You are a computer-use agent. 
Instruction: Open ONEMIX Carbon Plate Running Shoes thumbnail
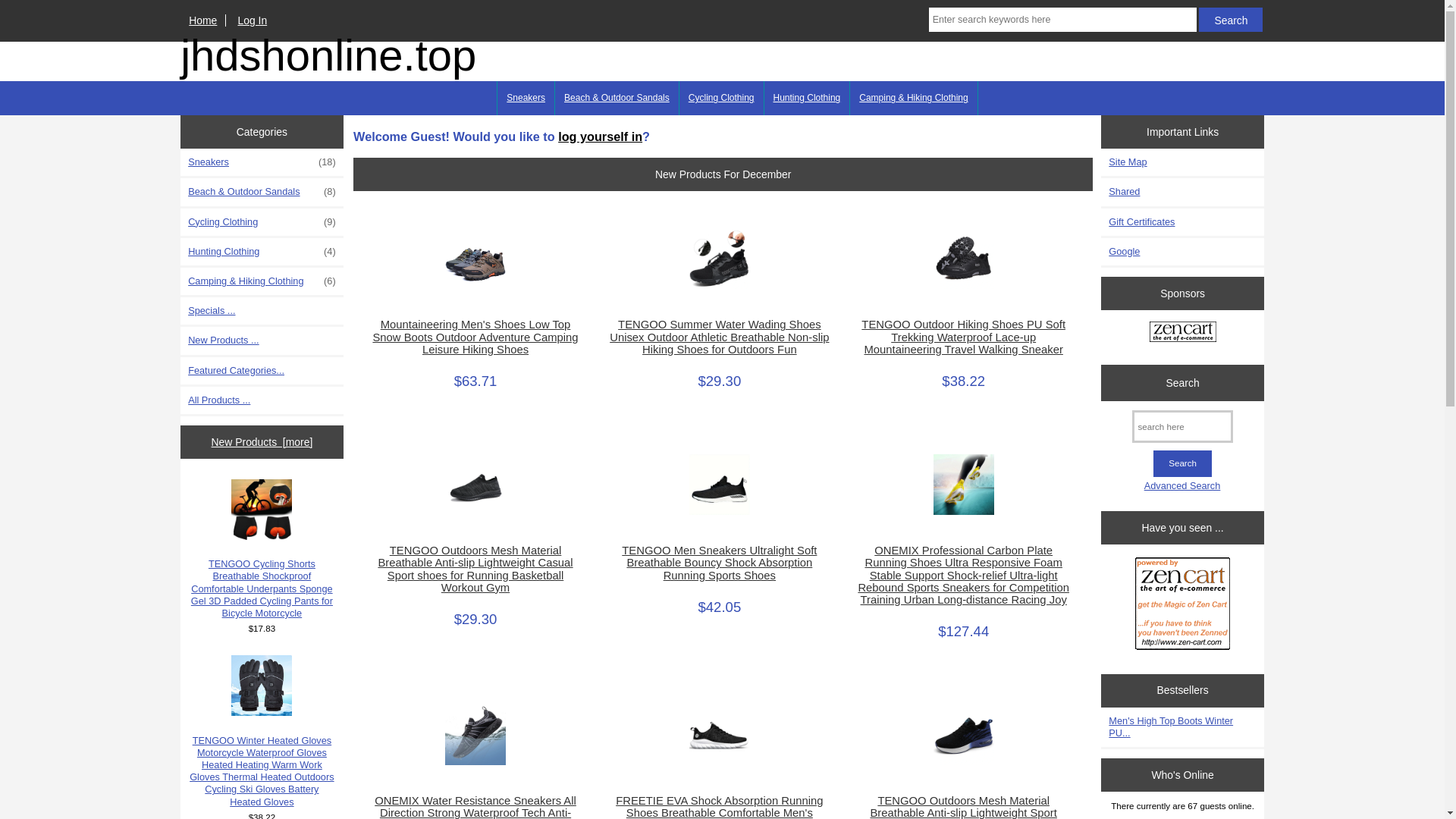coord(964,485)
